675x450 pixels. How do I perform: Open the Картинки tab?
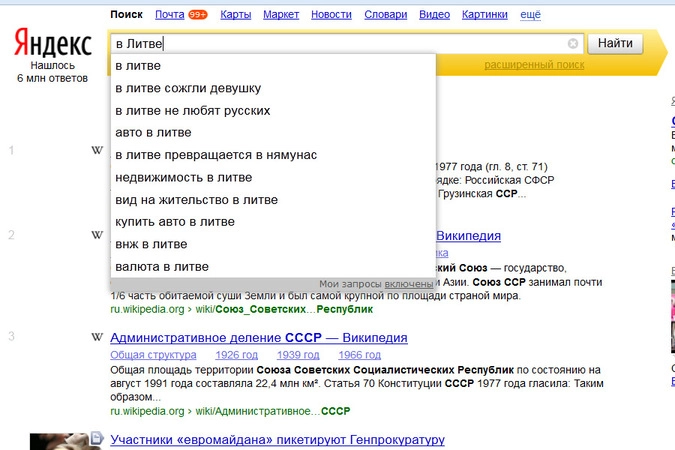(486, 15)
